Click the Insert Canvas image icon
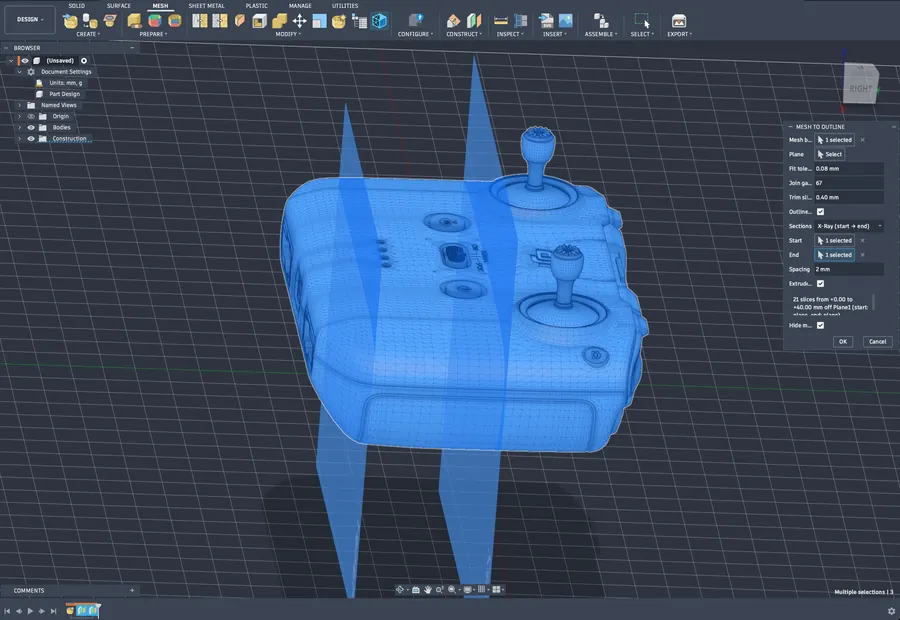 pyautogui.click(x=566, y=21)
